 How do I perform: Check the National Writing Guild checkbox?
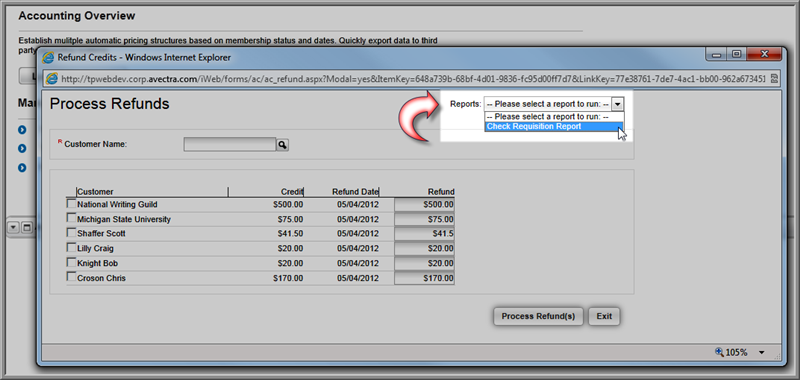point(71,204)
